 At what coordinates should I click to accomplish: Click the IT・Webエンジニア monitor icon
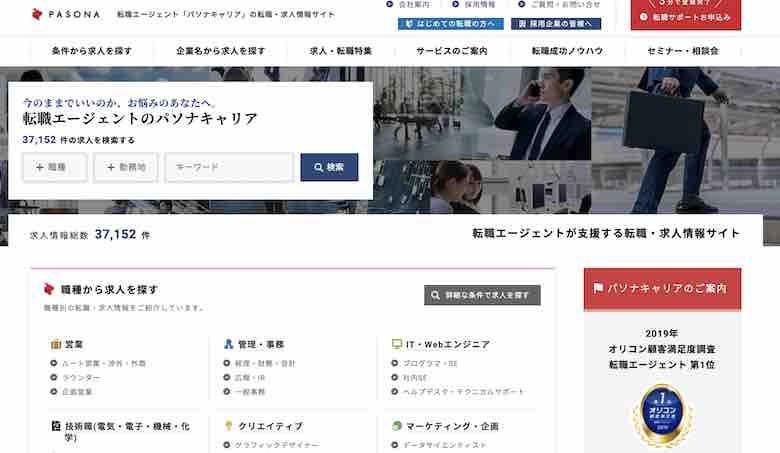pyautogui.click(x=396, y=344)
